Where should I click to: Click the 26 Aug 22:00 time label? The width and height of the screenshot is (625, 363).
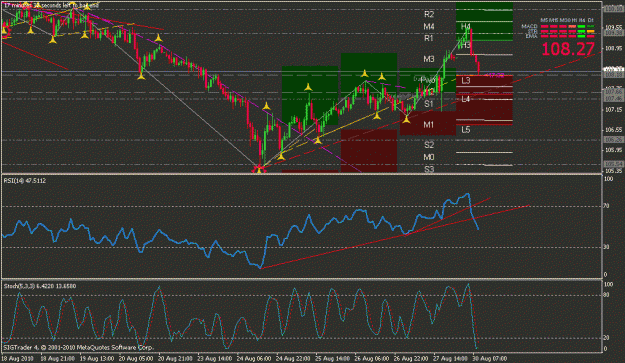click(x=411, y=359)
